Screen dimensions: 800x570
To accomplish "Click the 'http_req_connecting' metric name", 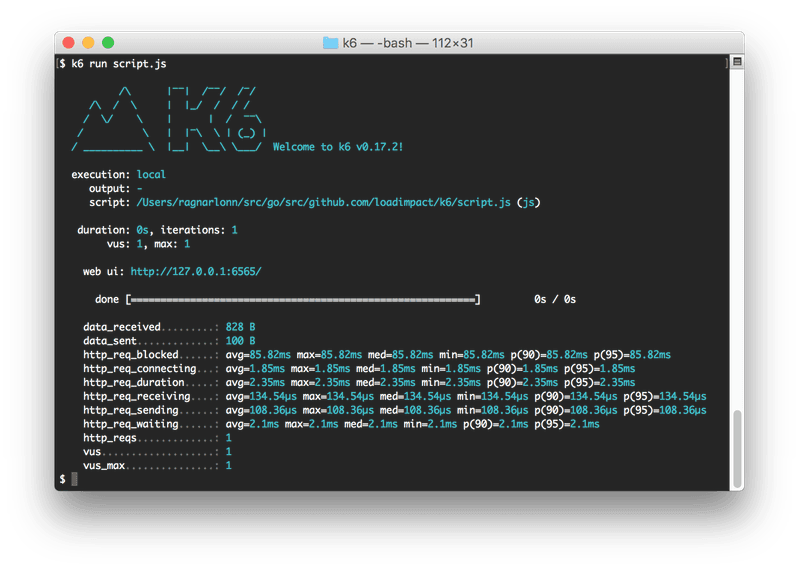I will pos(140,368).
